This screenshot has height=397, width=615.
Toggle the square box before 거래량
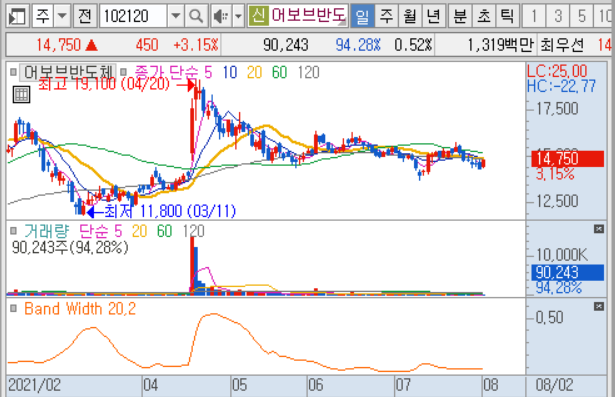[13, 231]
